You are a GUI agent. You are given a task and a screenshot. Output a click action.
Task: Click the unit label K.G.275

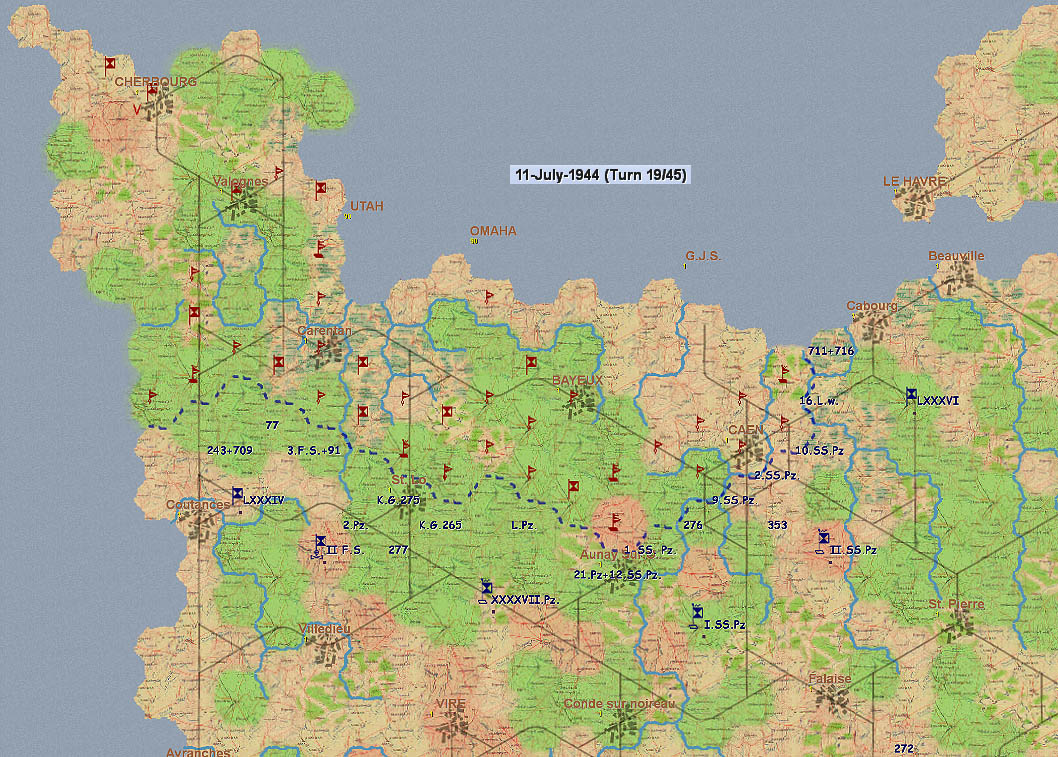coord(398,500)
